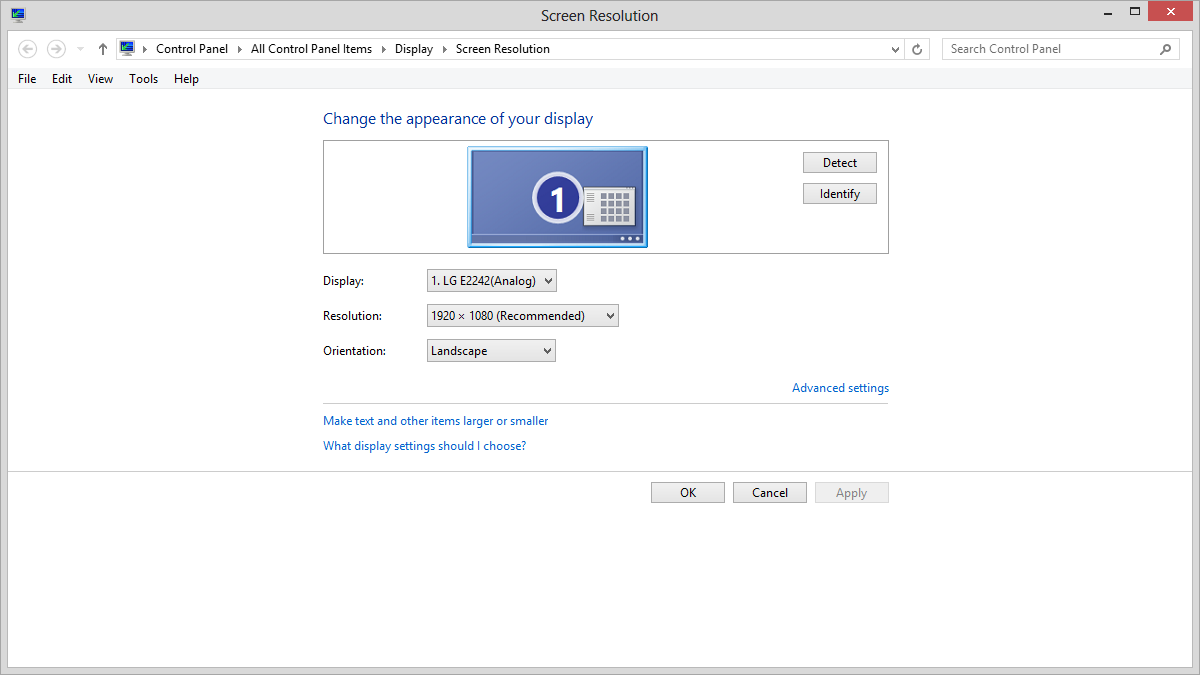This screenshot has height=675, width=1200.
Task: Click Screen Resolution breadcrumb
Action: (503, 49)
